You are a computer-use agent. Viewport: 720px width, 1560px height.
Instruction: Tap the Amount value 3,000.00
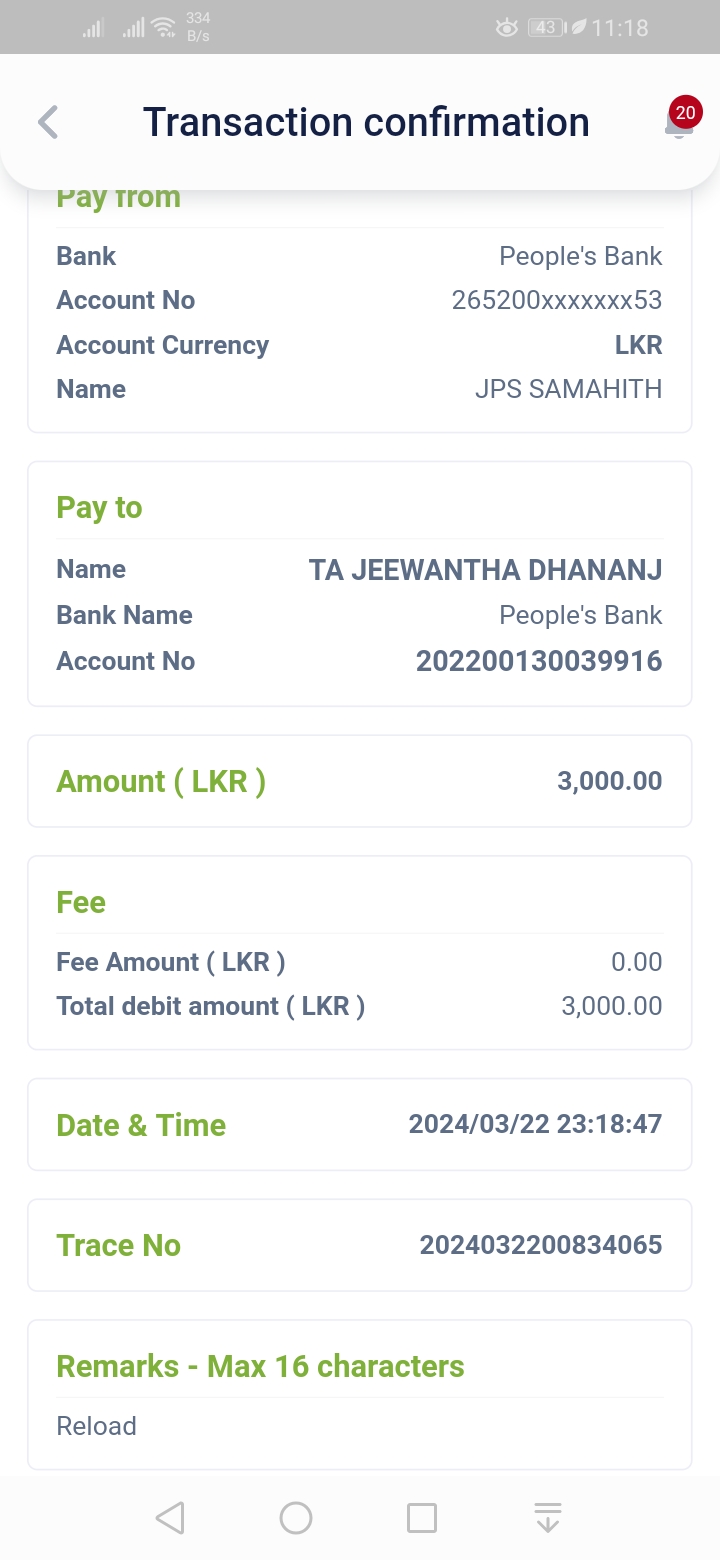point(609,781)
